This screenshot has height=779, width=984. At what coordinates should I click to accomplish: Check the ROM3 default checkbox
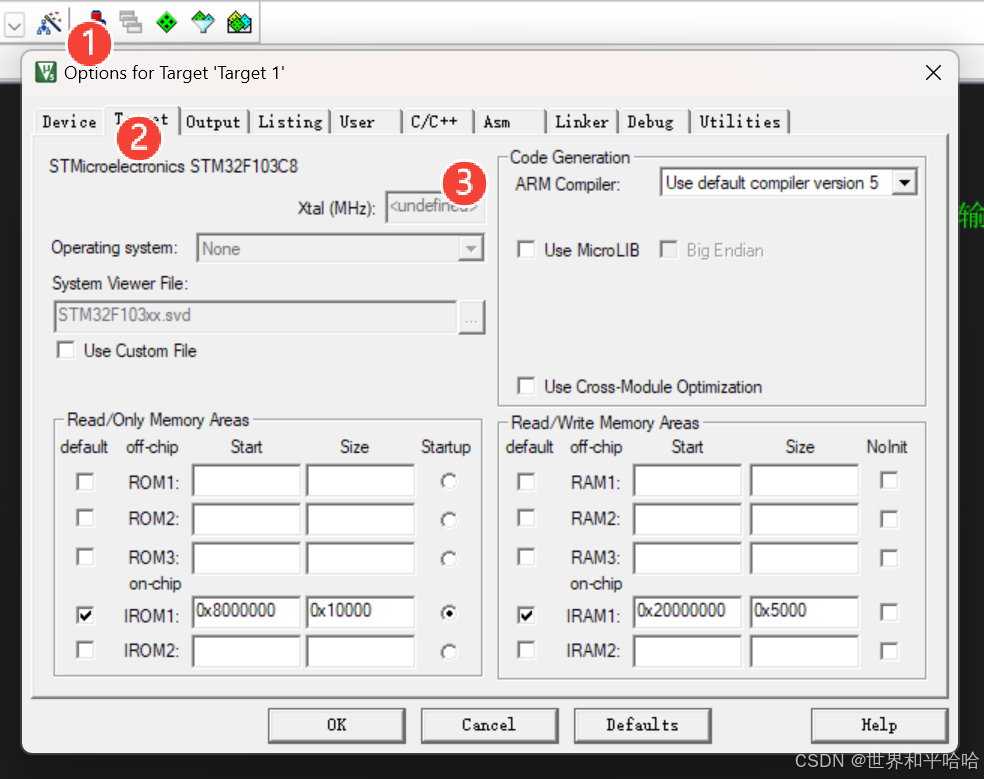[85, 557]
